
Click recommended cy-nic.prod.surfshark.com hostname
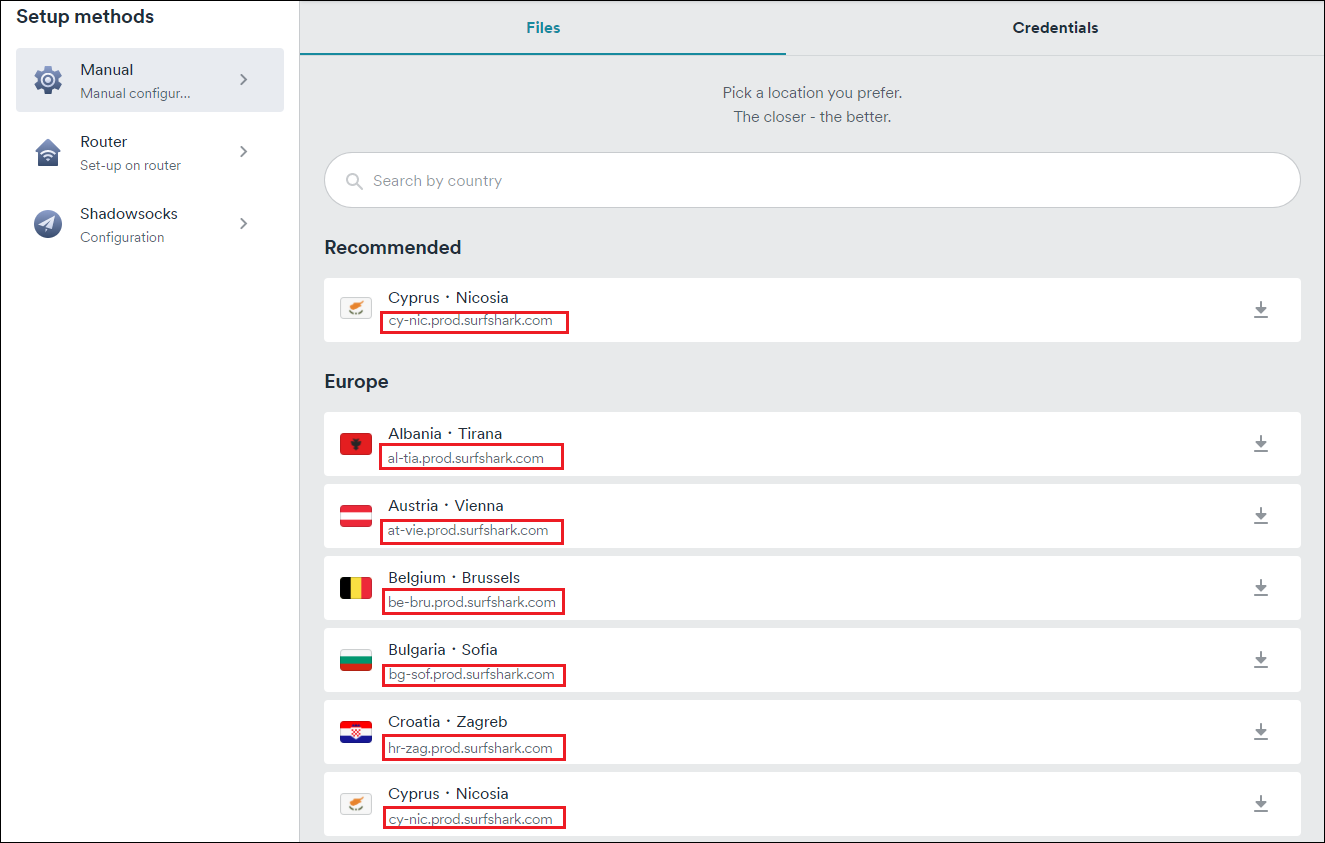pyautogui.click(x=470, y=321)
